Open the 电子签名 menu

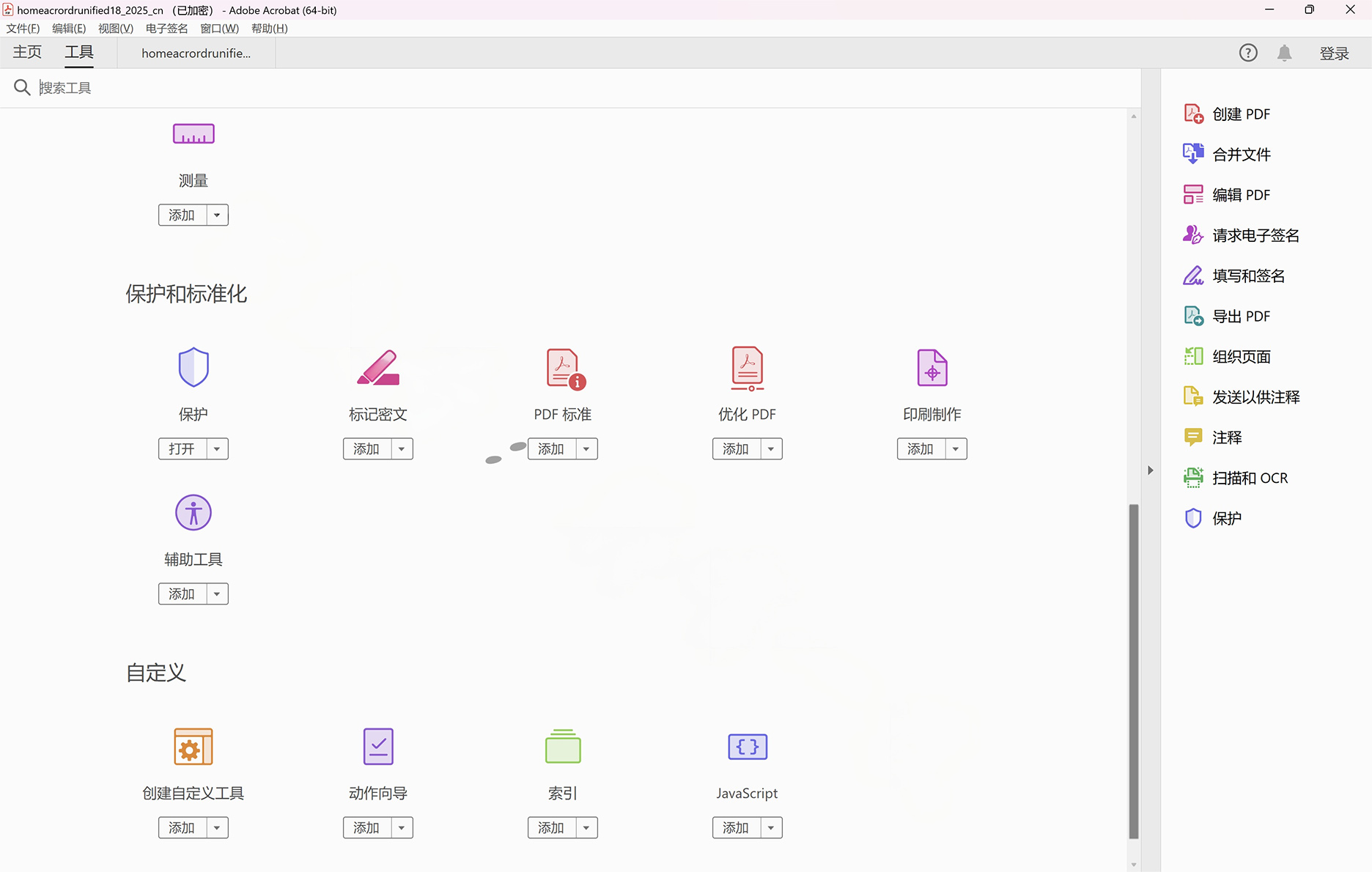pos(166,29)
